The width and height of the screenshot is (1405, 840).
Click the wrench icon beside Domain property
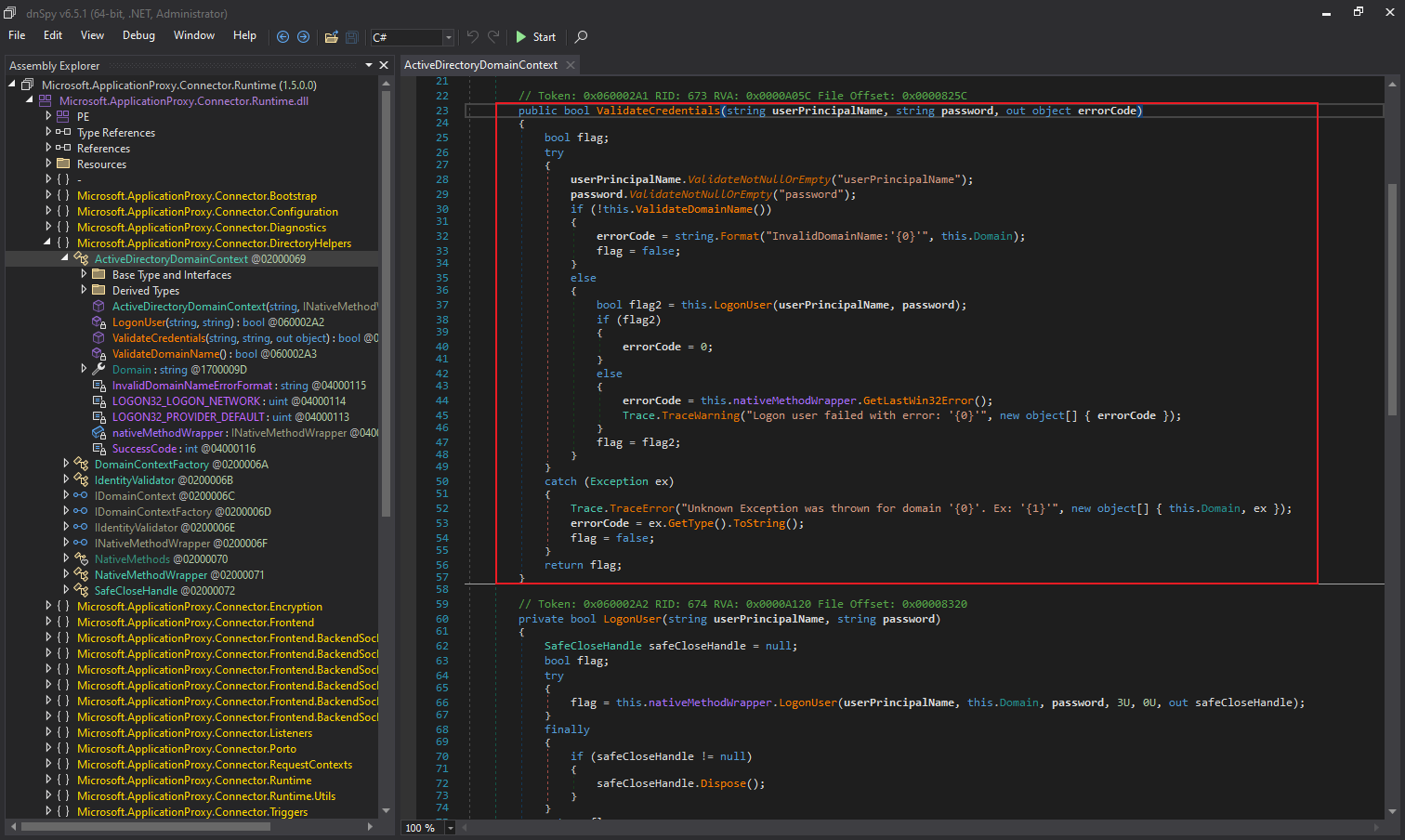[x=99, y=370]
